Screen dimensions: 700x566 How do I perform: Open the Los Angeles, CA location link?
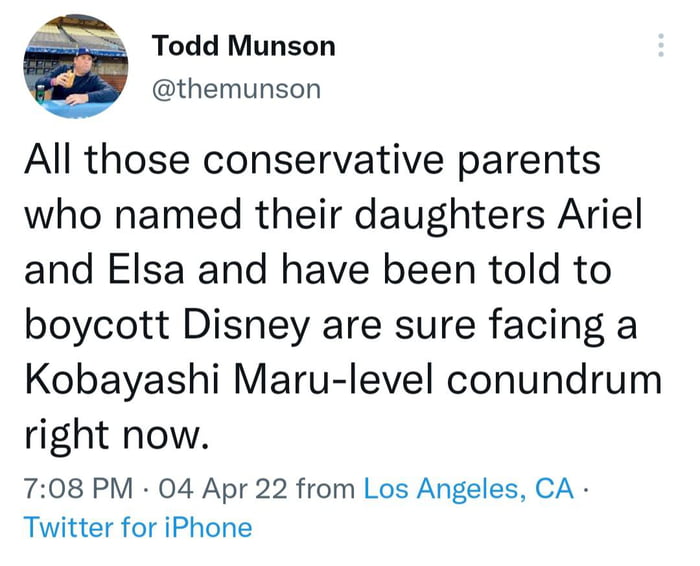point(468,489)
